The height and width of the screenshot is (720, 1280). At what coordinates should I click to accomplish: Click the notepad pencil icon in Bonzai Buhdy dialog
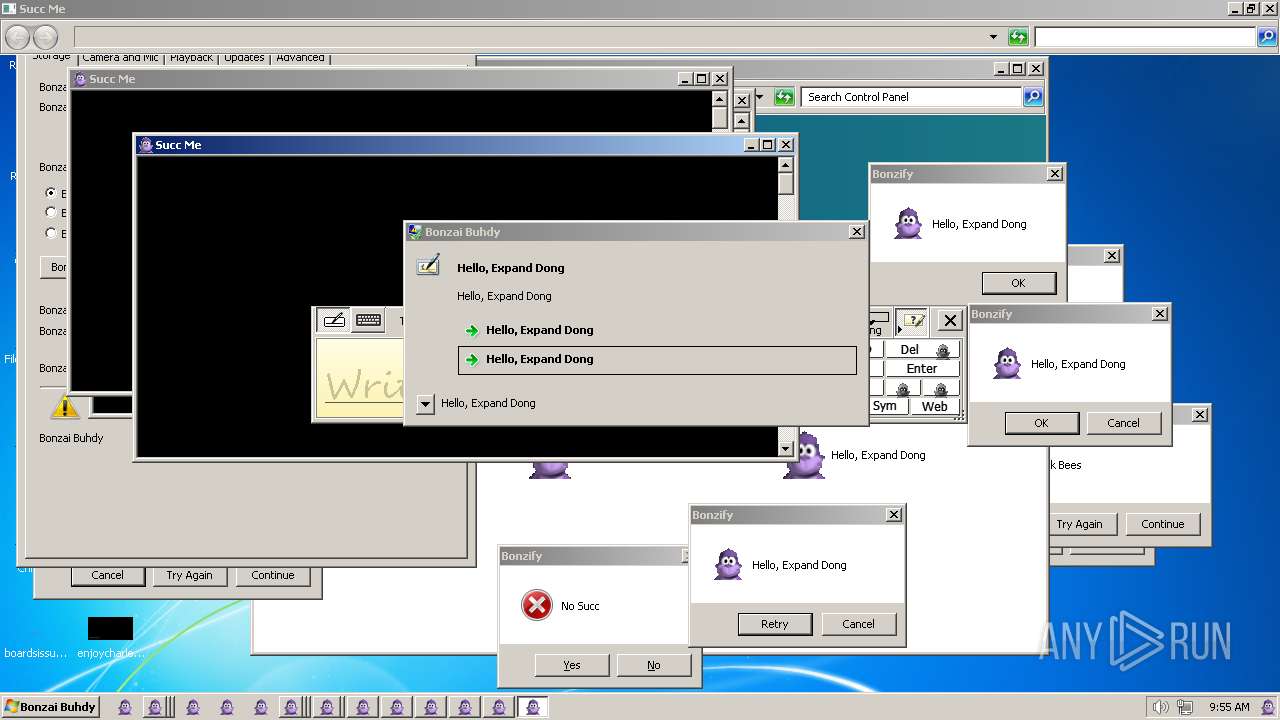coord(428,265)
